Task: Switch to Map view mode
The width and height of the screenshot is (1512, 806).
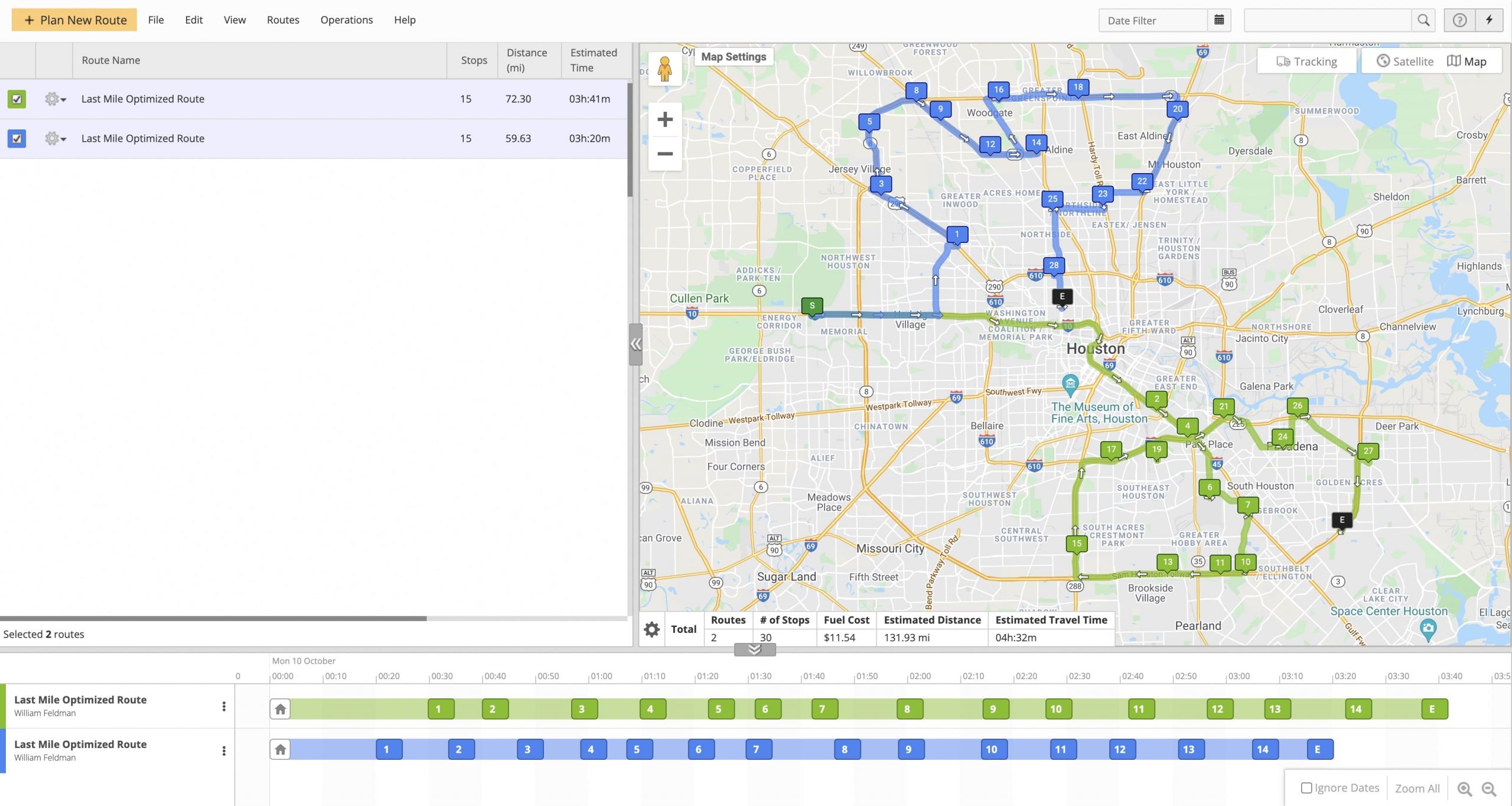Action: (1467, 61)
